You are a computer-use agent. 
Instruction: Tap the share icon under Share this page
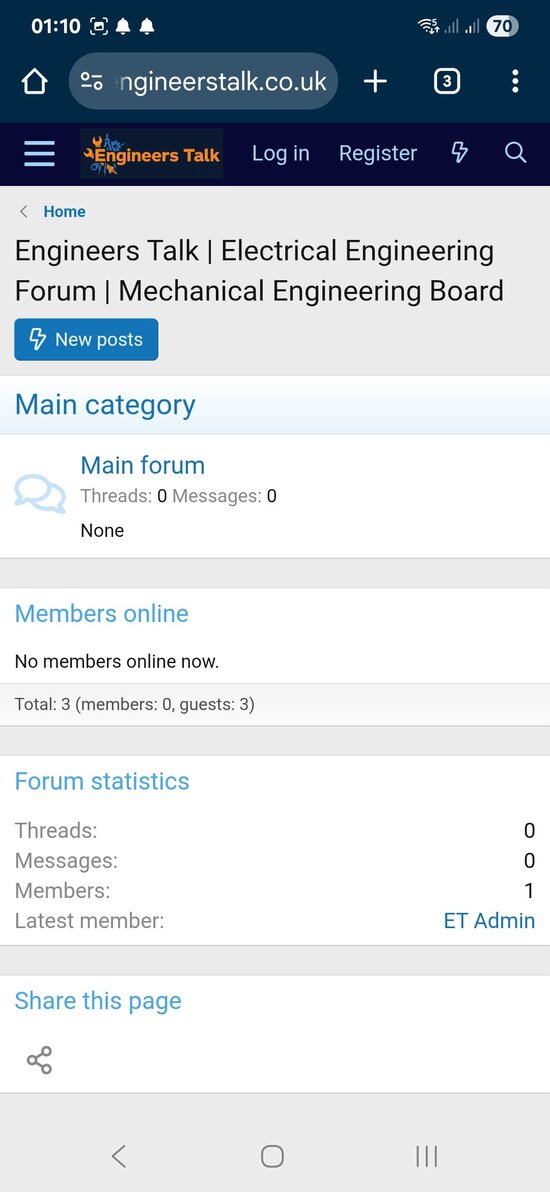tap(40, 1060)
